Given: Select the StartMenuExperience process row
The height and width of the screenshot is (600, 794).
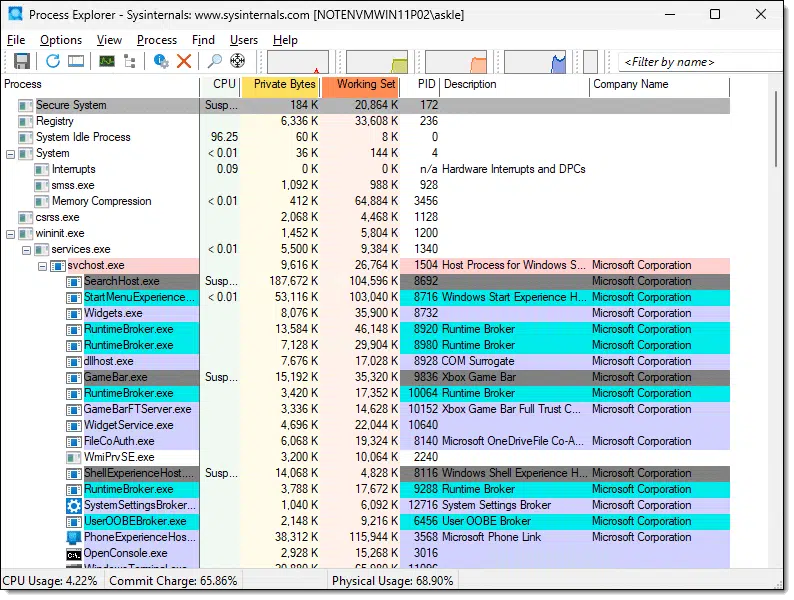Looking at the screenshot, I should click(365, 297).
